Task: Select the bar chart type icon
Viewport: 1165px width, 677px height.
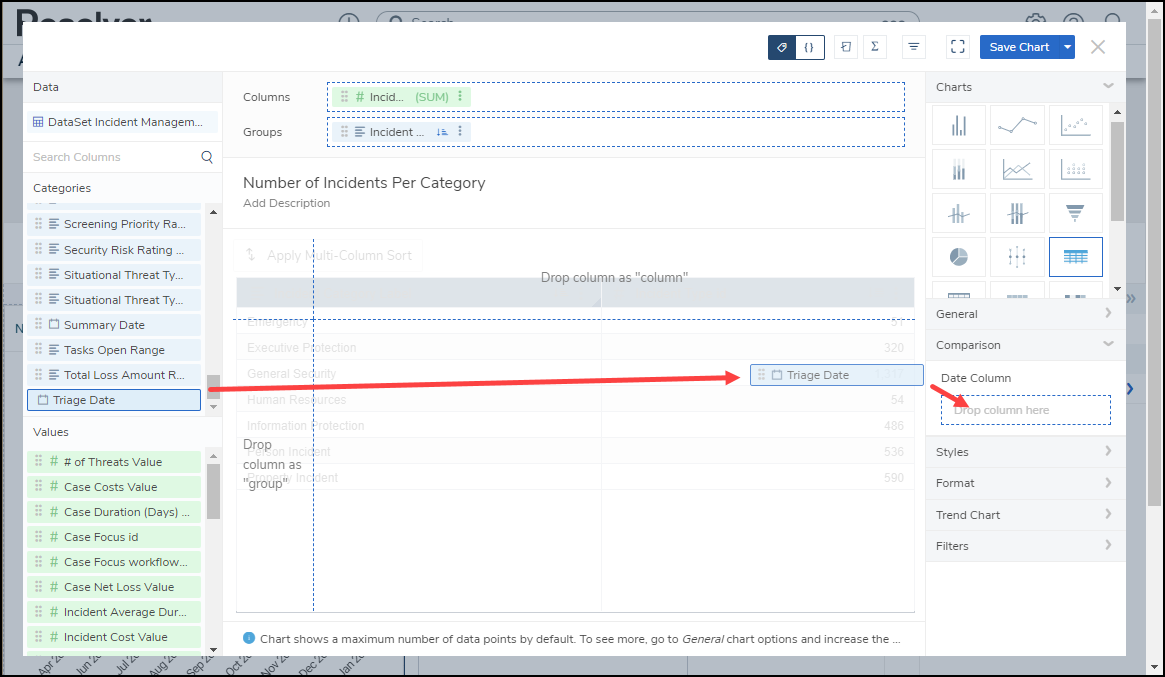Action: 958,125
